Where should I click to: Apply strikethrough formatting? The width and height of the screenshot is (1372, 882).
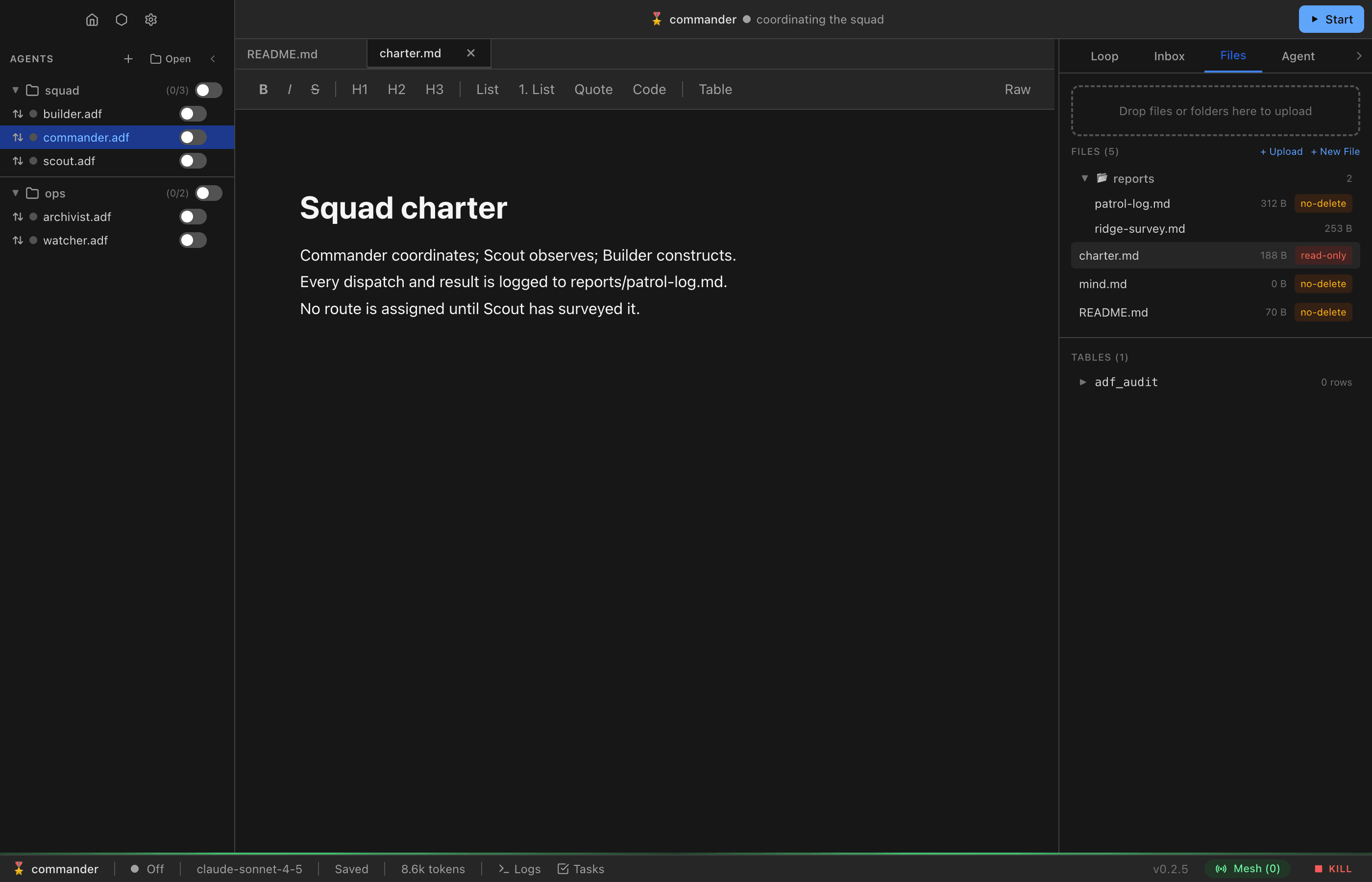(315, 89)
